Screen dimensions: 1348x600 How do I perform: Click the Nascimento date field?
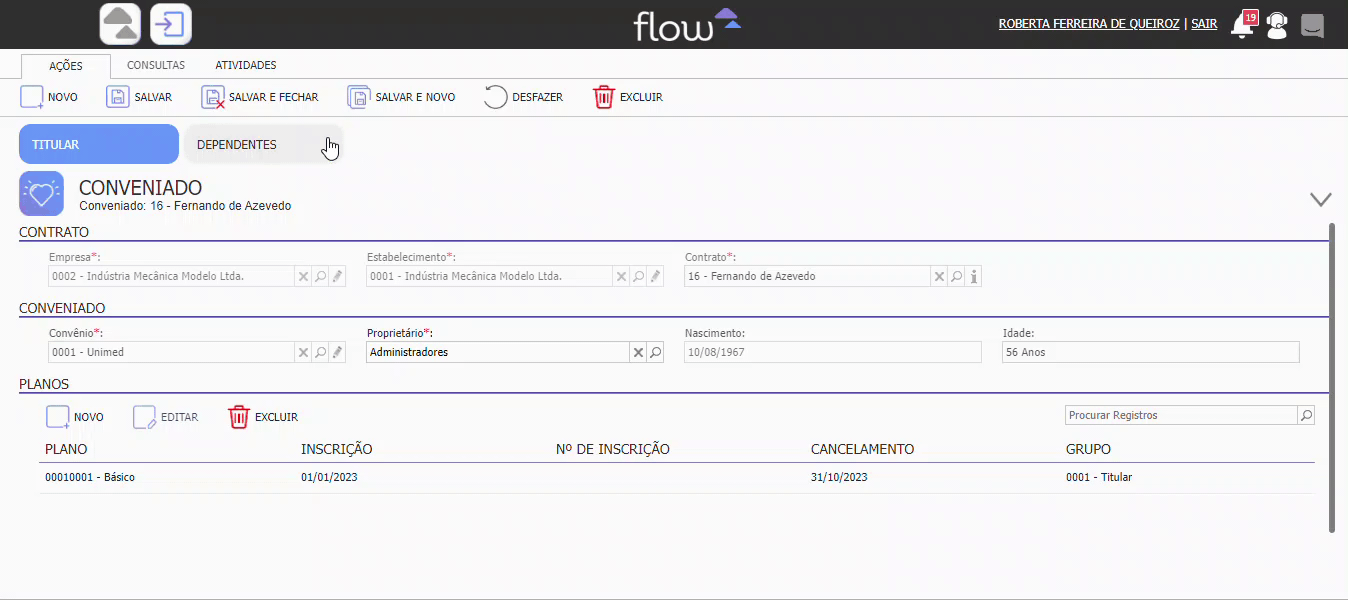coord(833,352)
